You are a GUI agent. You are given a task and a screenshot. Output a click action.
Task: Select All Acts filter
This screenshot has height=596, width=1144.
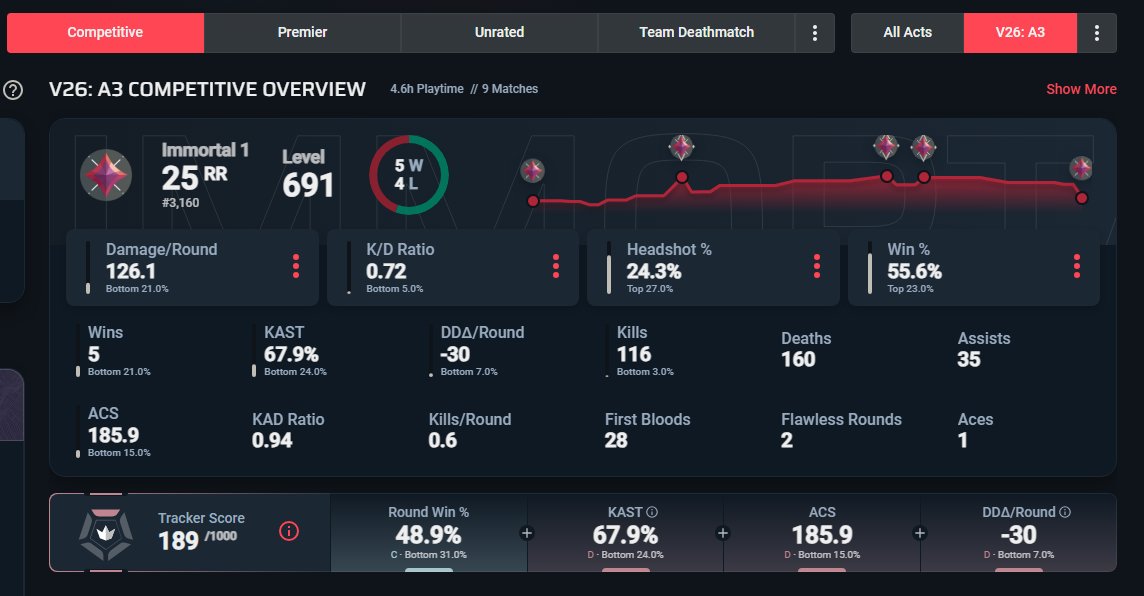(x=908, y=33)
